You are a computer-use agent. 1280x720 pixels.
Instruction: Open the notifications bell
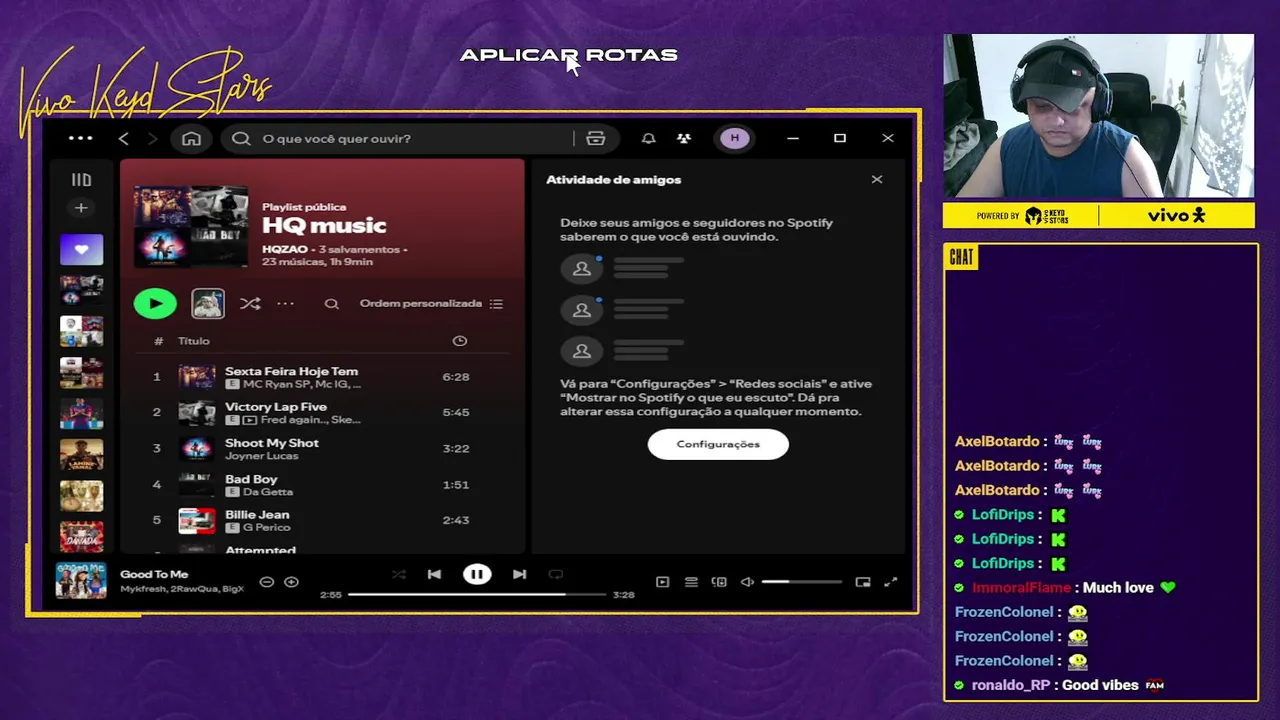point(648,139)
